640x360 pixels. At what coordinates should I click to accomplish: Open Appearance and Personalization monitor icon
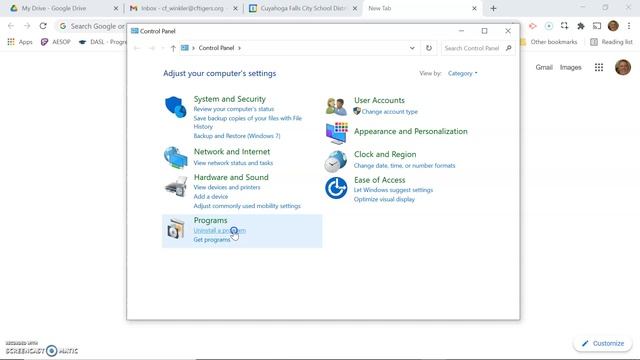click(337, 133)
